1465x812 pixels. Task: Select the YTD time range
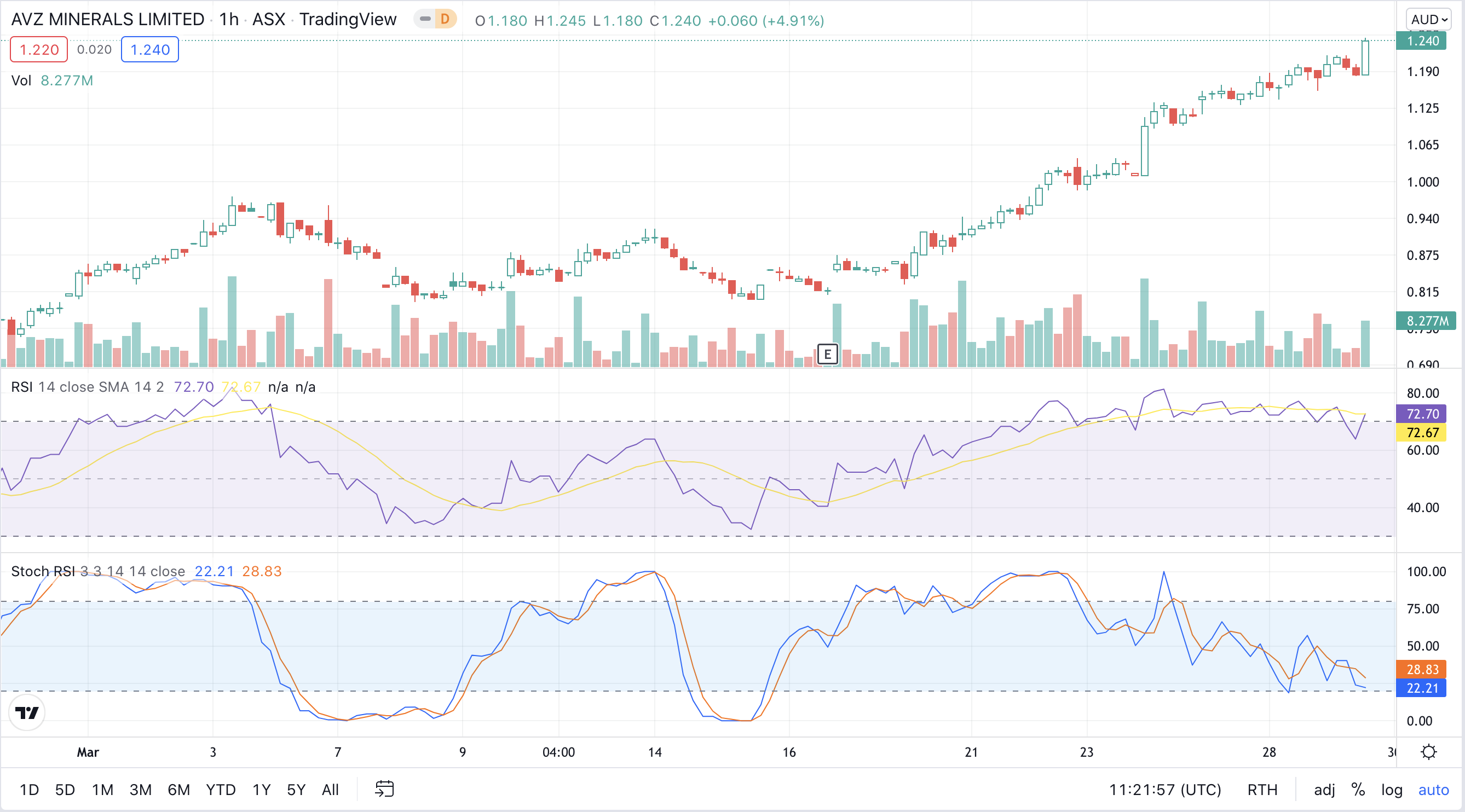click(x=221, y=789)
